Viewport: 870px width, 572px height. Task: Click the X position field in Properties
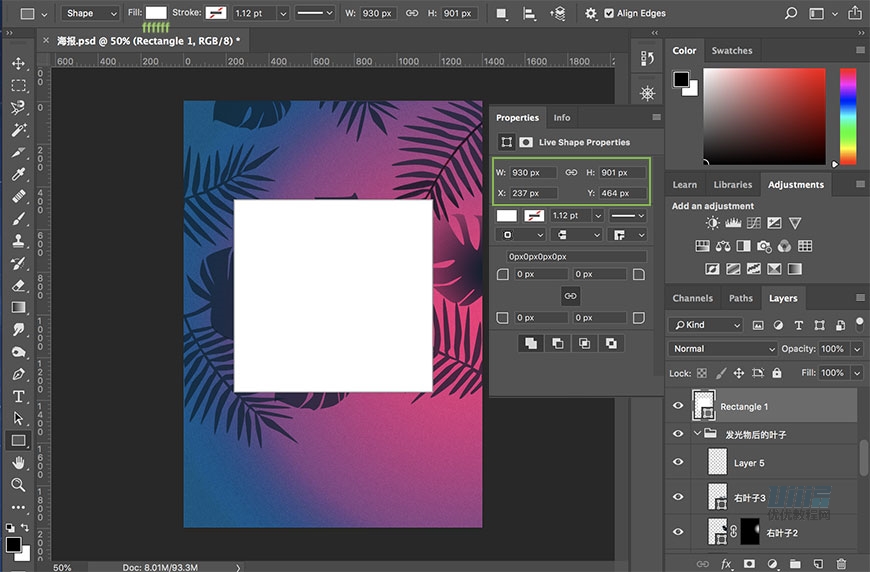coord(533,193)
